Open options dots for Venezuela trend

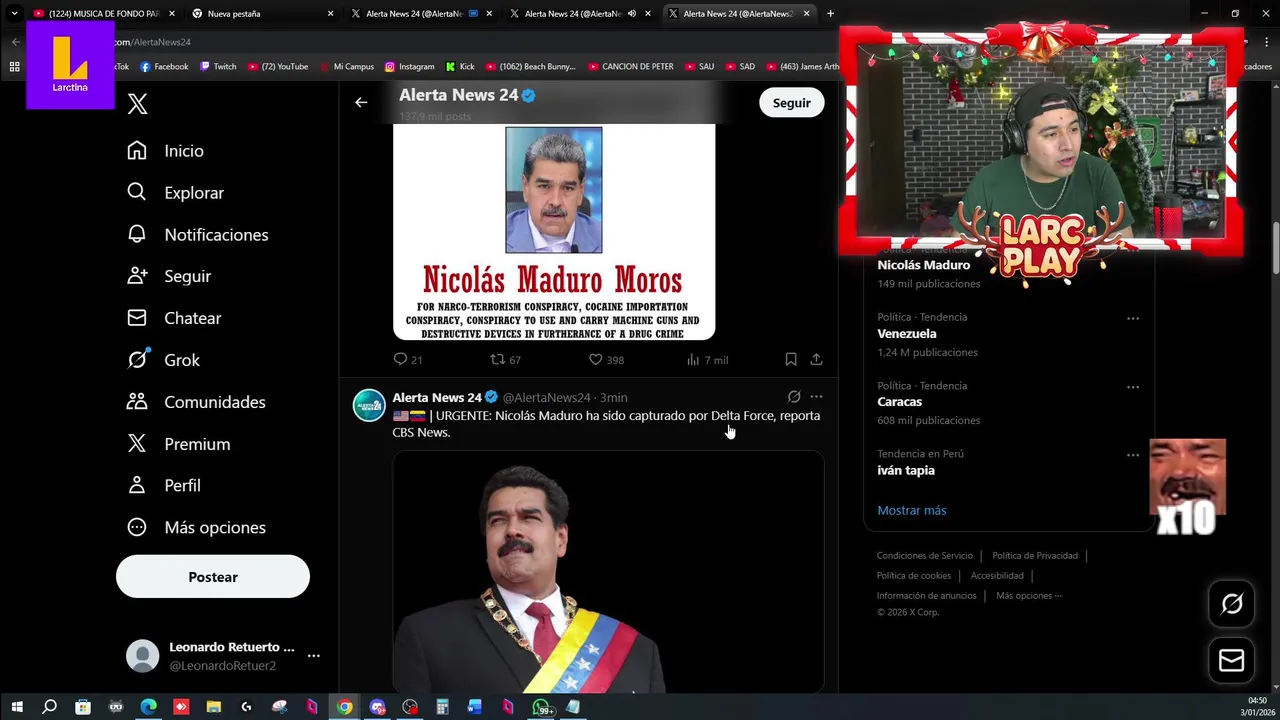[1133, 318]
